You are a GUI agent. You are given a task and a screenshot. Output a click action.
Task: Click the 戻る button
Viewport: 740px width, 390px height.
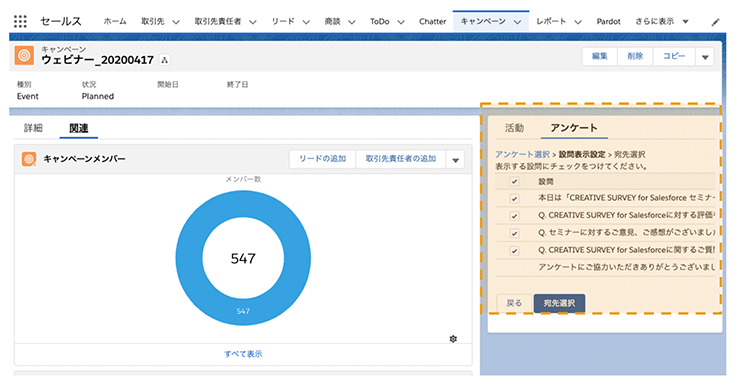(x=514, y=303)
